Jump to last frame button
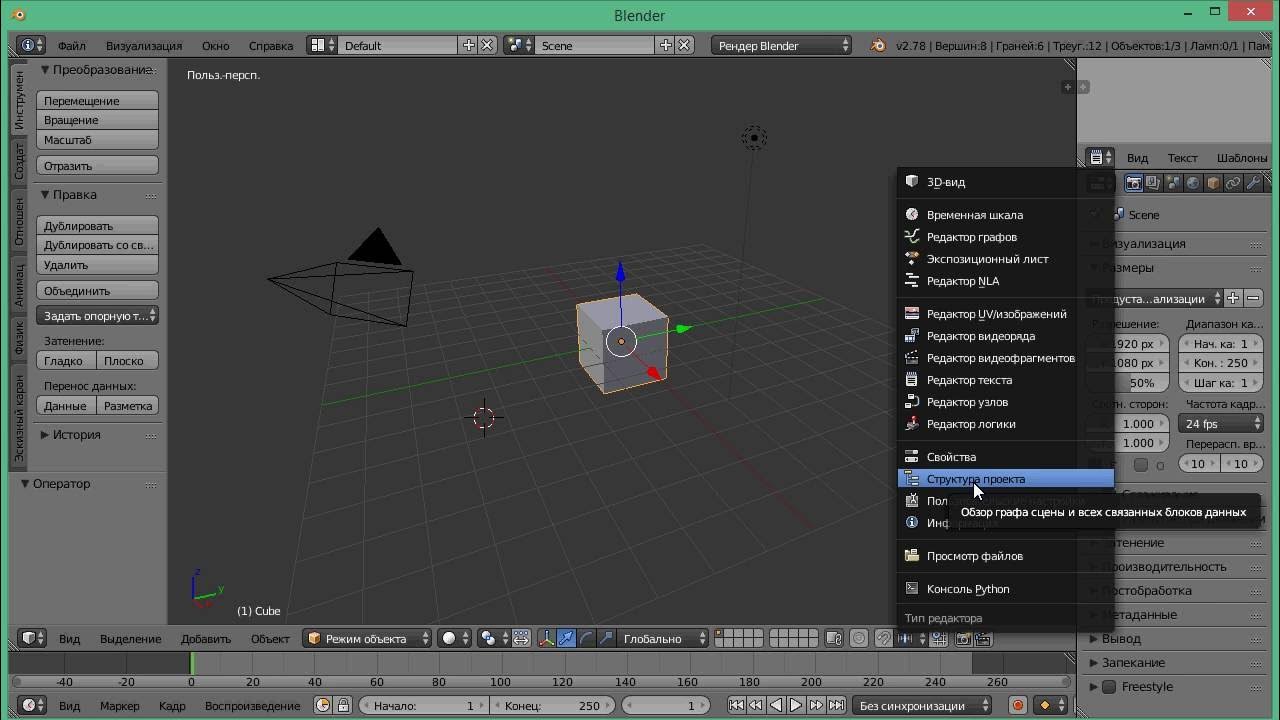Image resolution: width=1280 pixels, height=720 pixels. point(837,706)
